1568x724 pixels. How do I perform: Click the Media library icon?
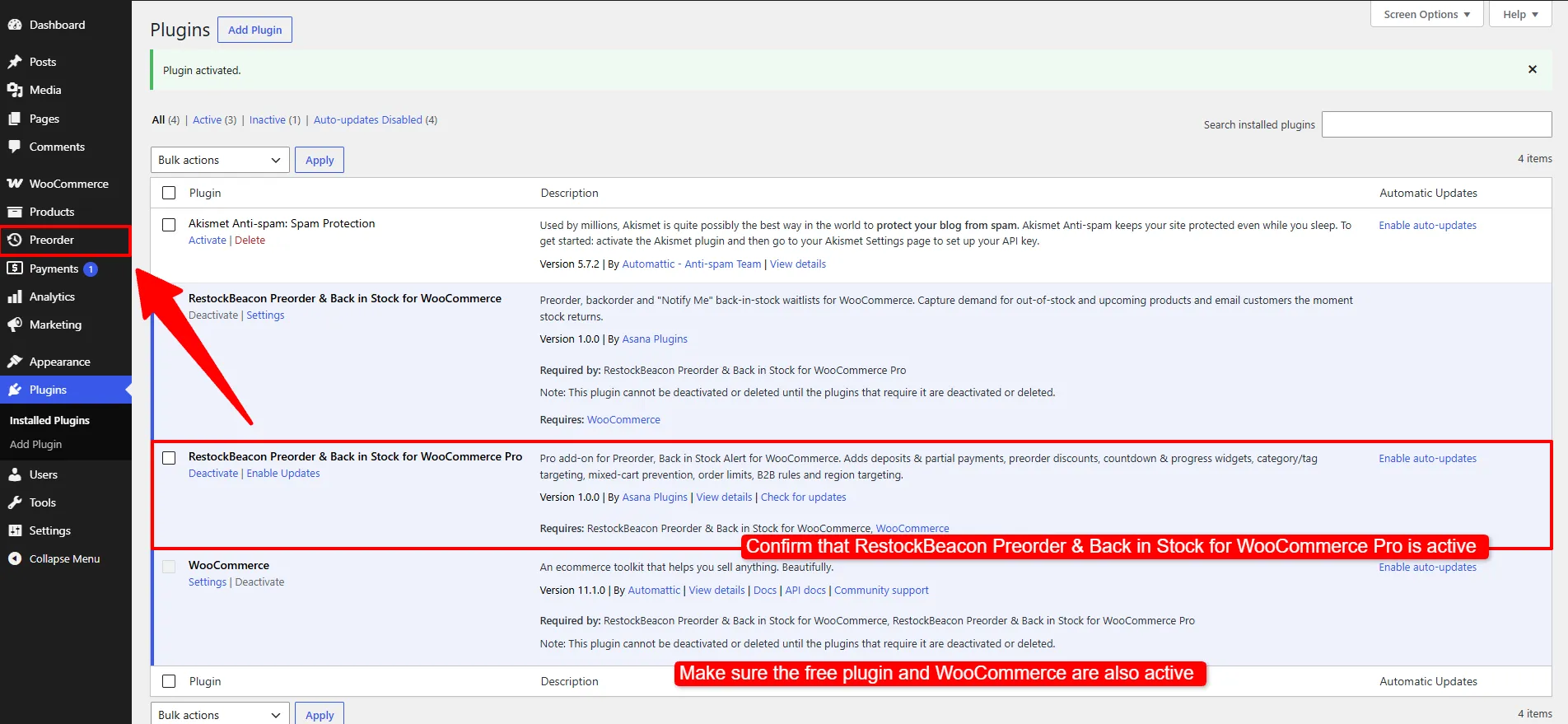click(x=15, y=90)
